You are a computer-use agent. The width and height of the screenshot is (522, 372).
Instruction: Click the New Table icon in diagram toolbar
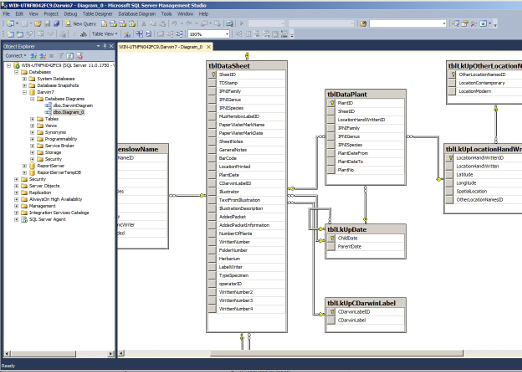(x=10, y=34)
